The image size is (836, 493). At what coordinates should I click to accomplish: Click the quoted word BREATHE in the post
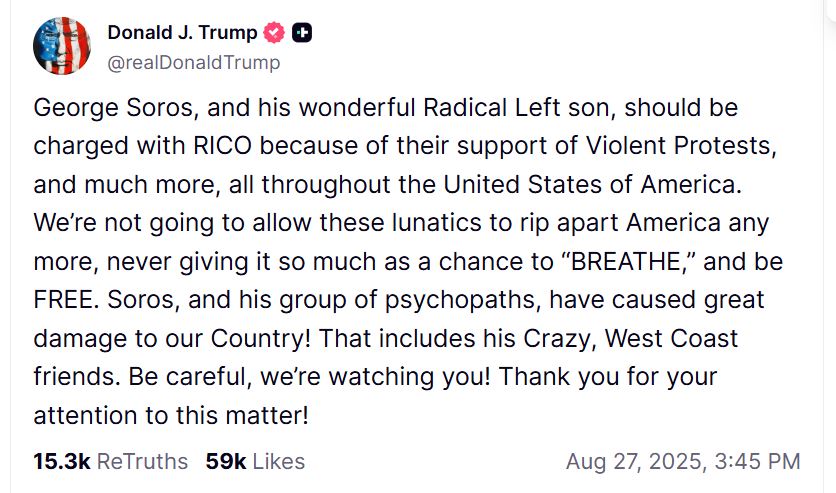[626, 262]
